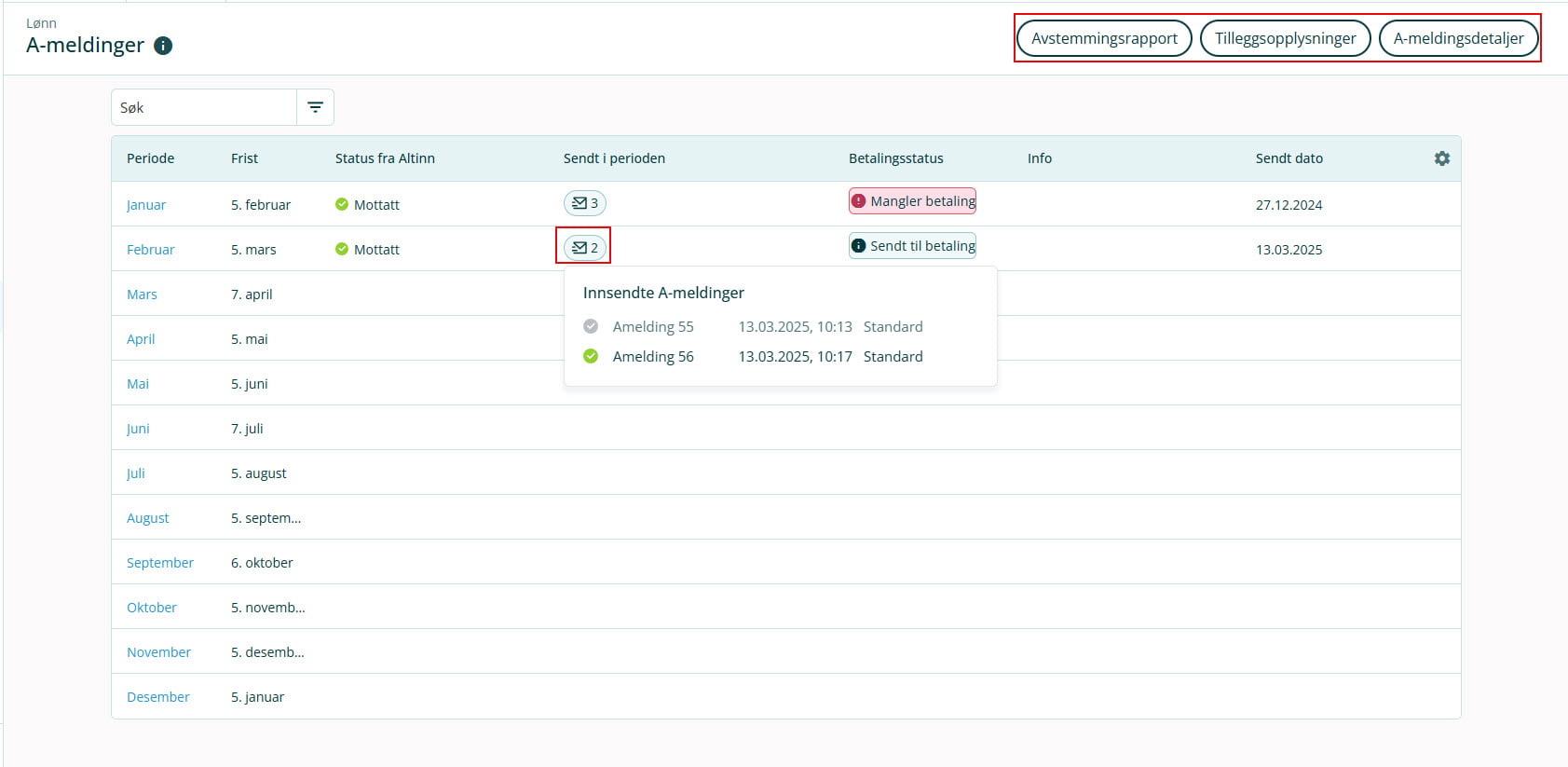
Task: Open the Mars period link
Action: (x=142, y=294)
